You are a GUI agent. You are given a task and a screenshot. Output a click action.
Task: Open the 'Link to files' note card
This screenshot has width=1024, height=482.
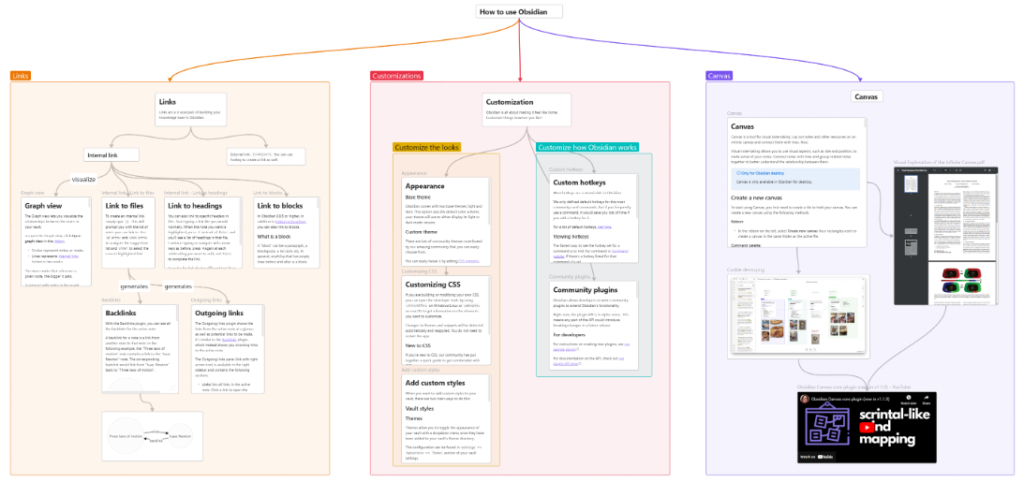pyautogui.click(x=128, y=233)
